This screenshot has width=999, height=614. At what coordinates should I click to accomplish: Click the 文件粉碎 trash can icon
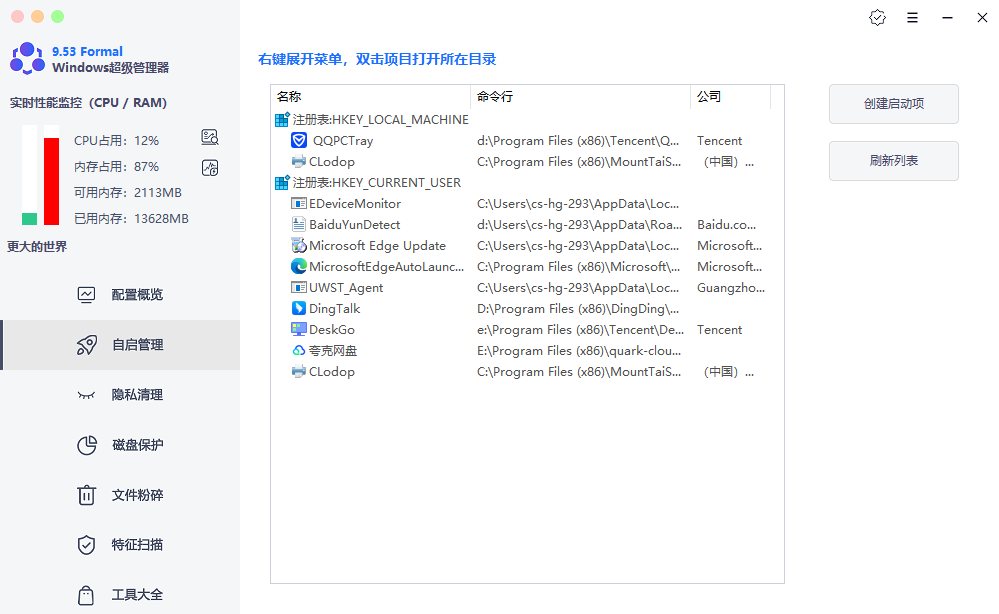(x=86, y=495)
